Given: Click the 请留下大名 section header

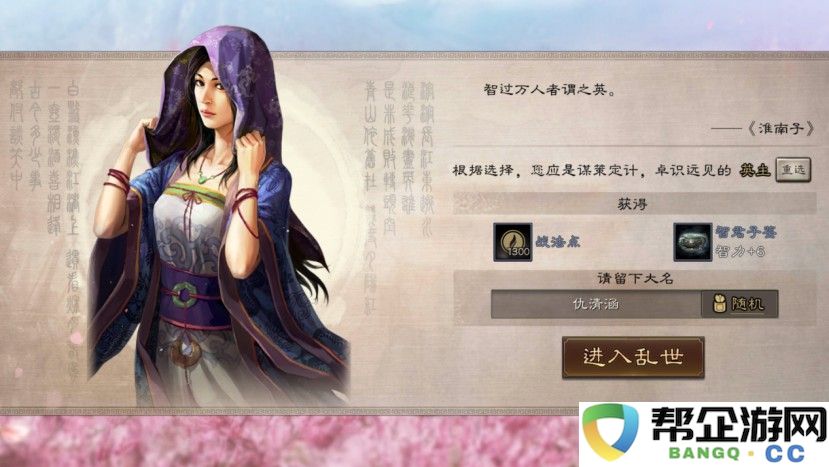Looking at the screenshot, I should (x=635, y=279).
